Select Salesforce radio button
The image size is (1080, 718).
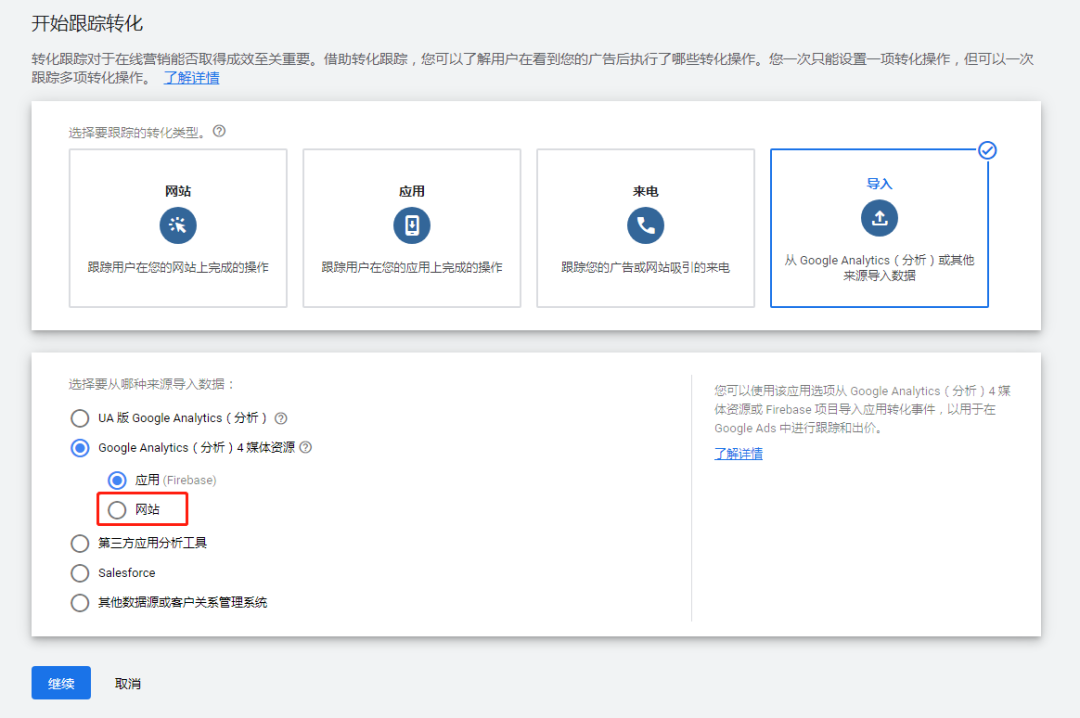[x=80, y=573]
